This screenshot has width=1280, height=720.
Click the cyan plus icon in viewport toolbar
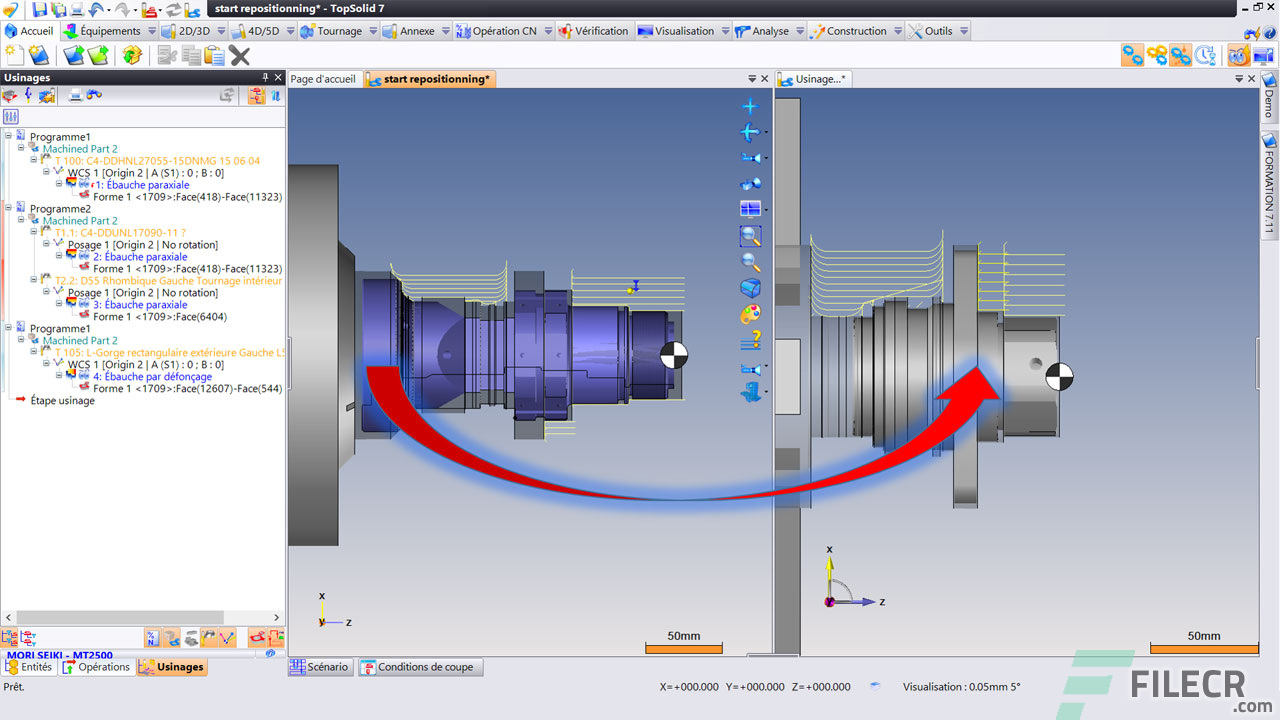tap(749, 106)
